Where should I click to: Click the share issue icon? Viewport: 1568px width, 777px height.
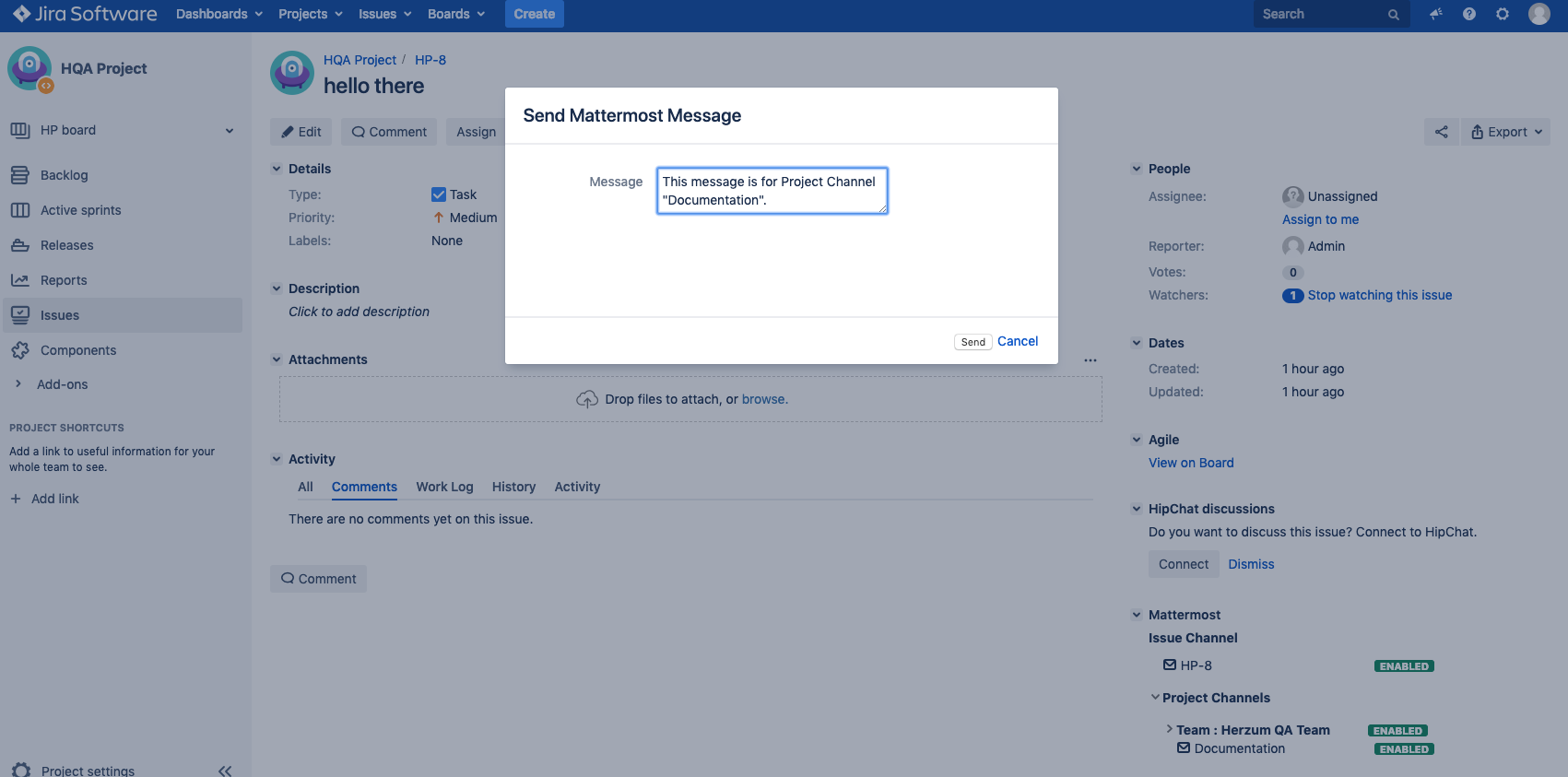click(1442, 132)
